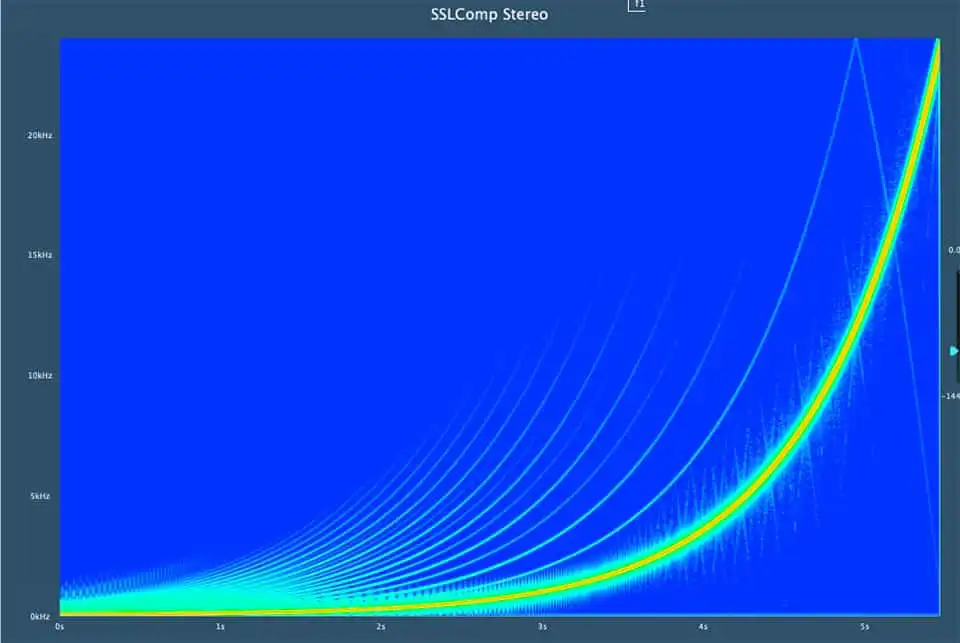Click the 0s time axis marker
The image size is (960, 643).
[61, 627]
